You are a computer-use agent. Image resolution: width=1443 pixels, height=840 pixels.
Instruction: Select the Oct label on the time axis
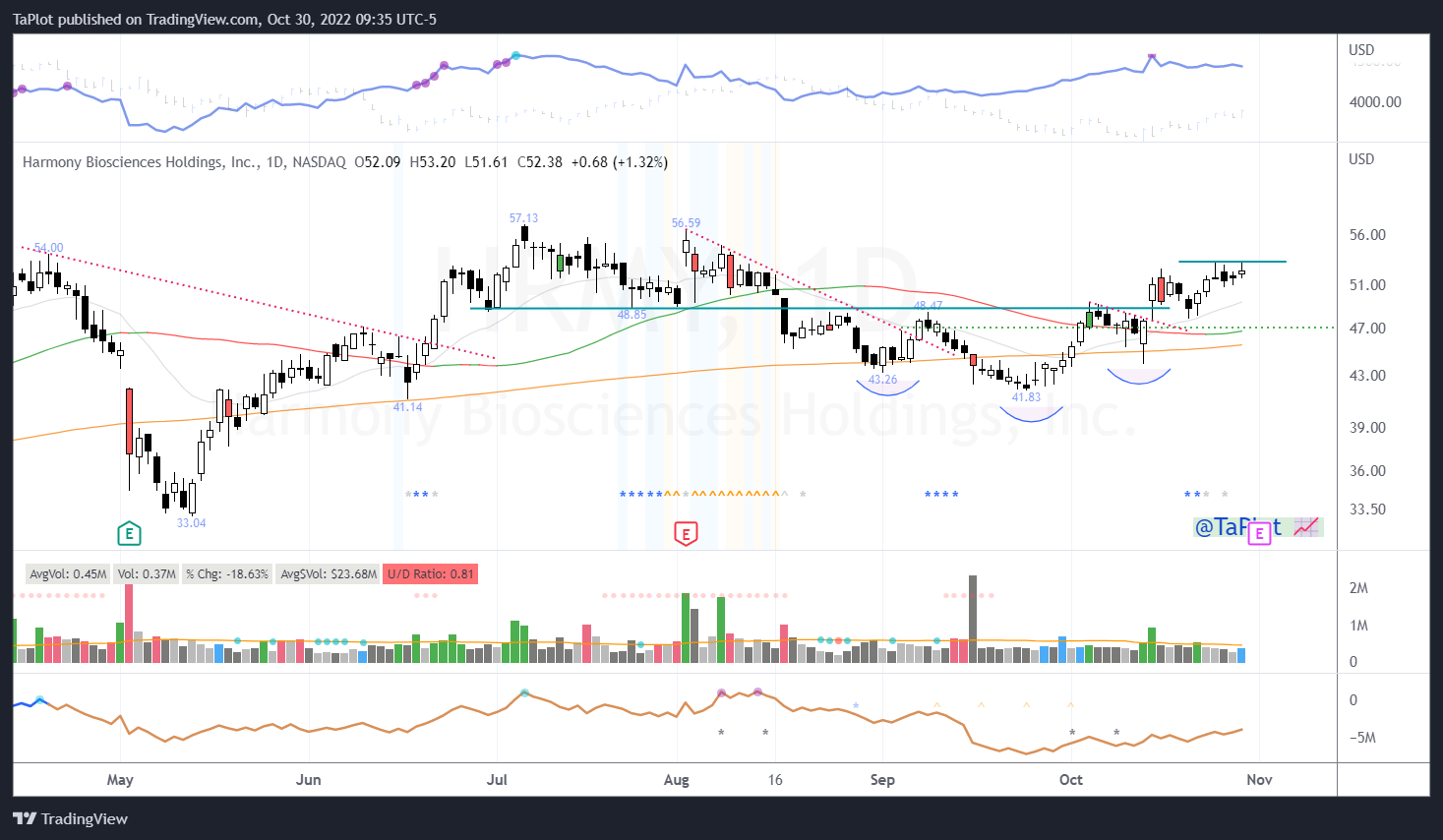point(1070,779)
